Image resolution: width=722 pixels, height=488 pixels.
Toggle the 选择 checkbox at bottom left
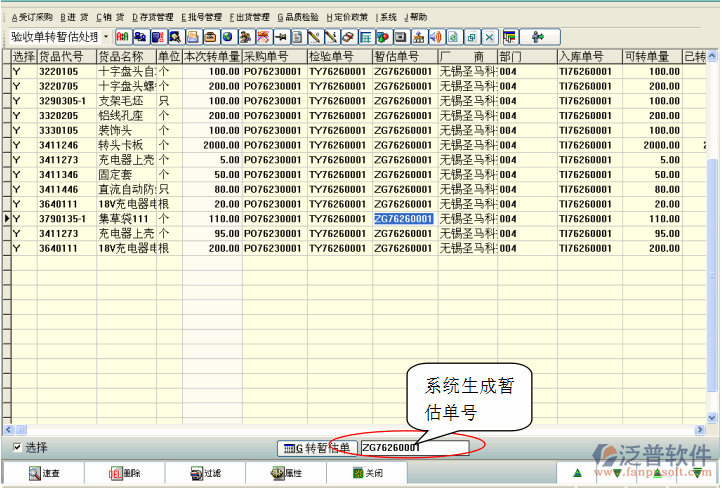point(16,447)
